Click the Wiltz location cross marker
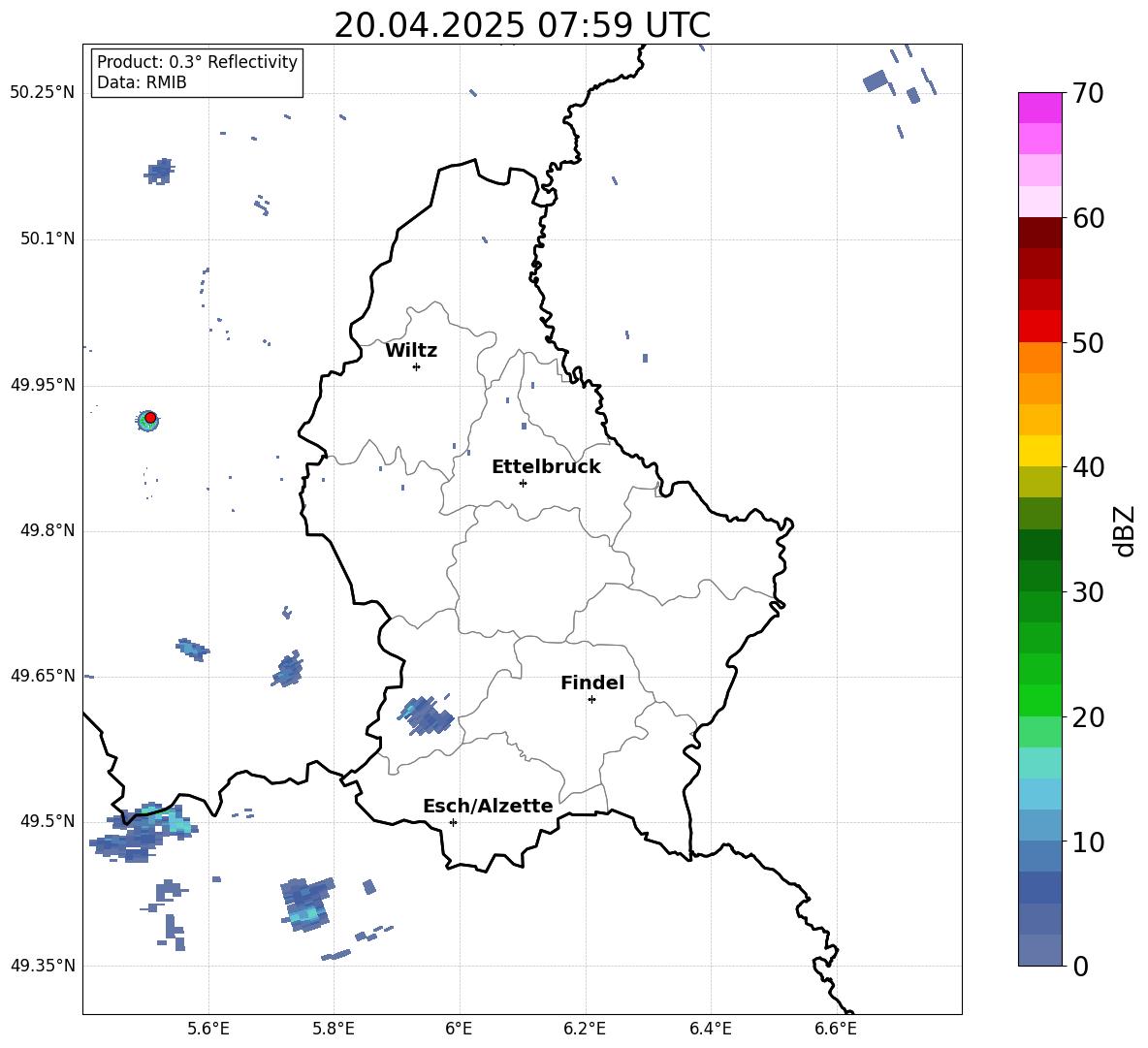This screenshot has width=1148, height=1048. tap(417, 366)
